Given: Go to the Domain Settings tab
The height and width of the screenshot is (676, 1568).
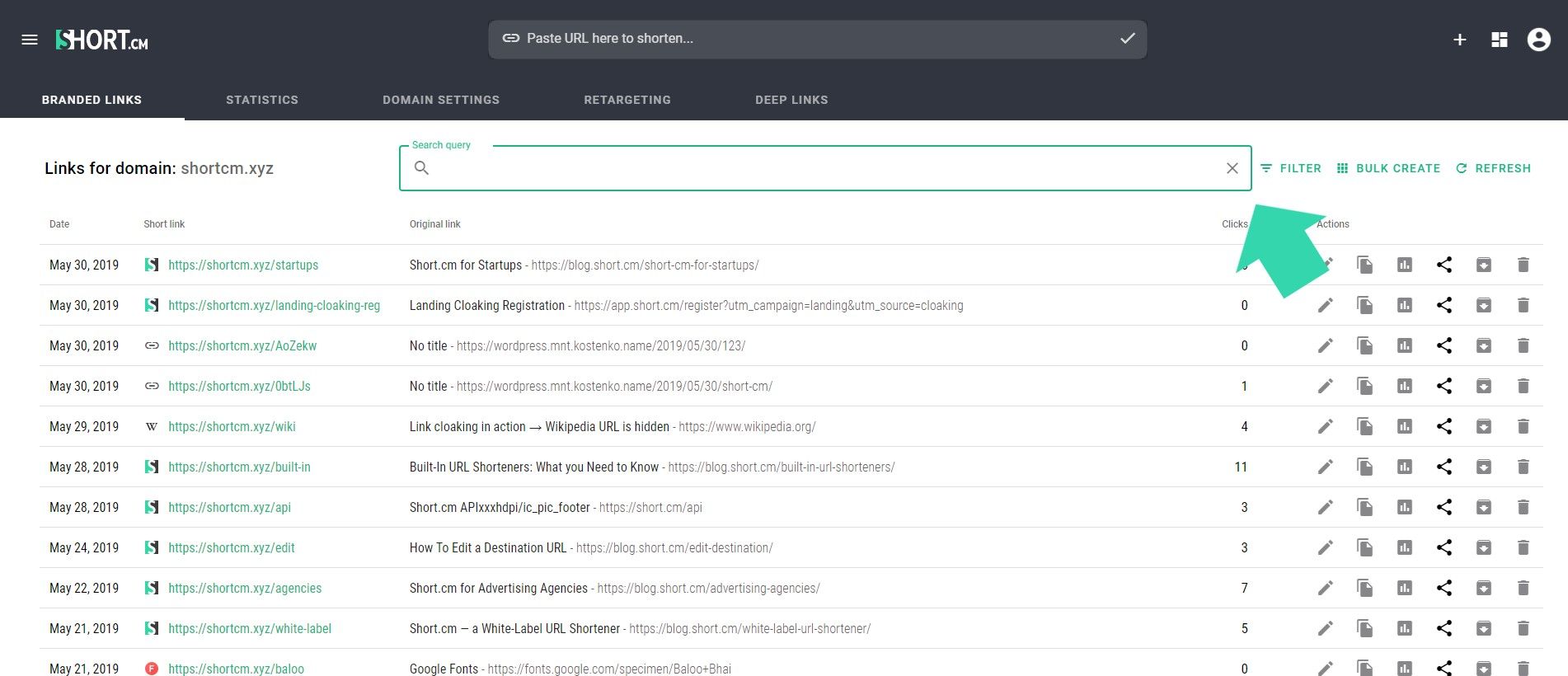Looking at the screenshot, I should [441, 100].
